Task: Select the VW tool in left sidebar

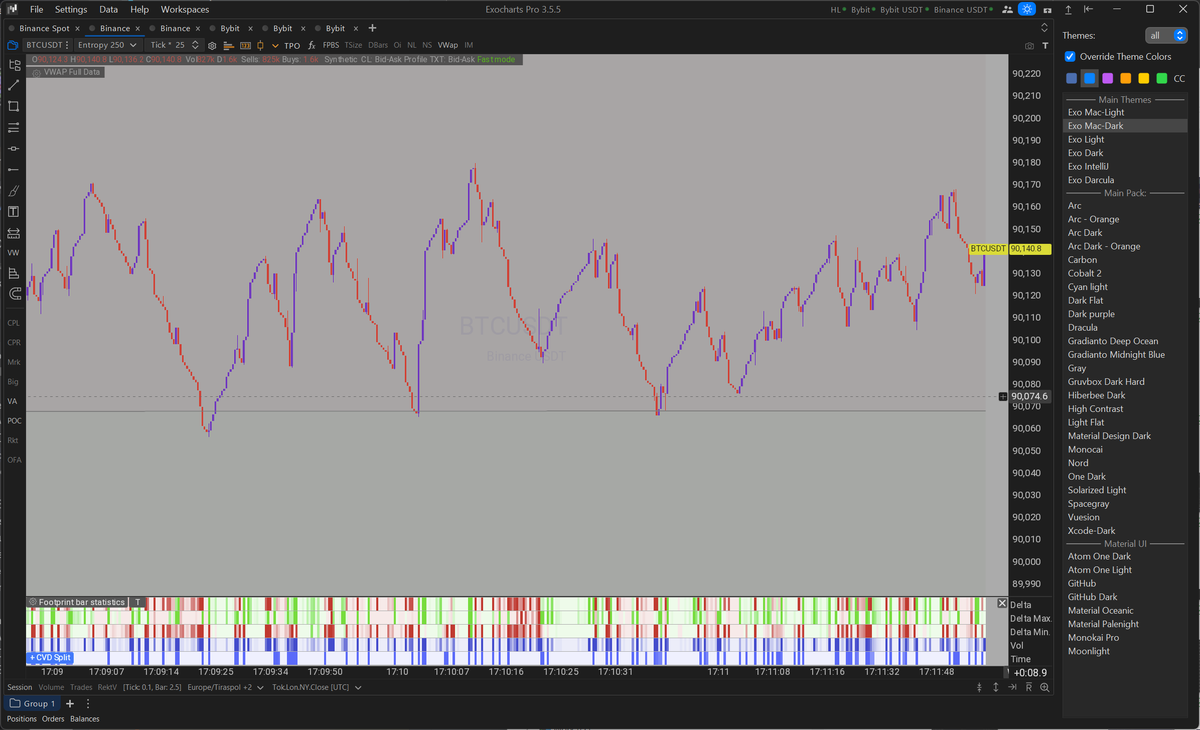Action: point(13,252)
